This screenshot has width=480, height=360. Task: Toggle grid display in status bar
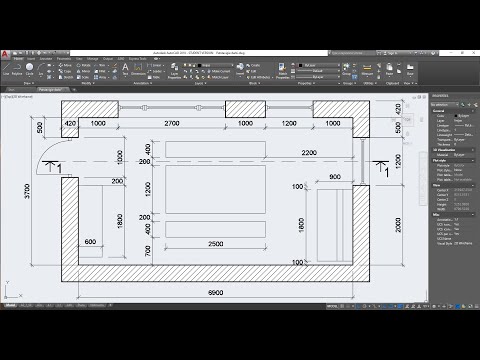(x=342, y=306)
